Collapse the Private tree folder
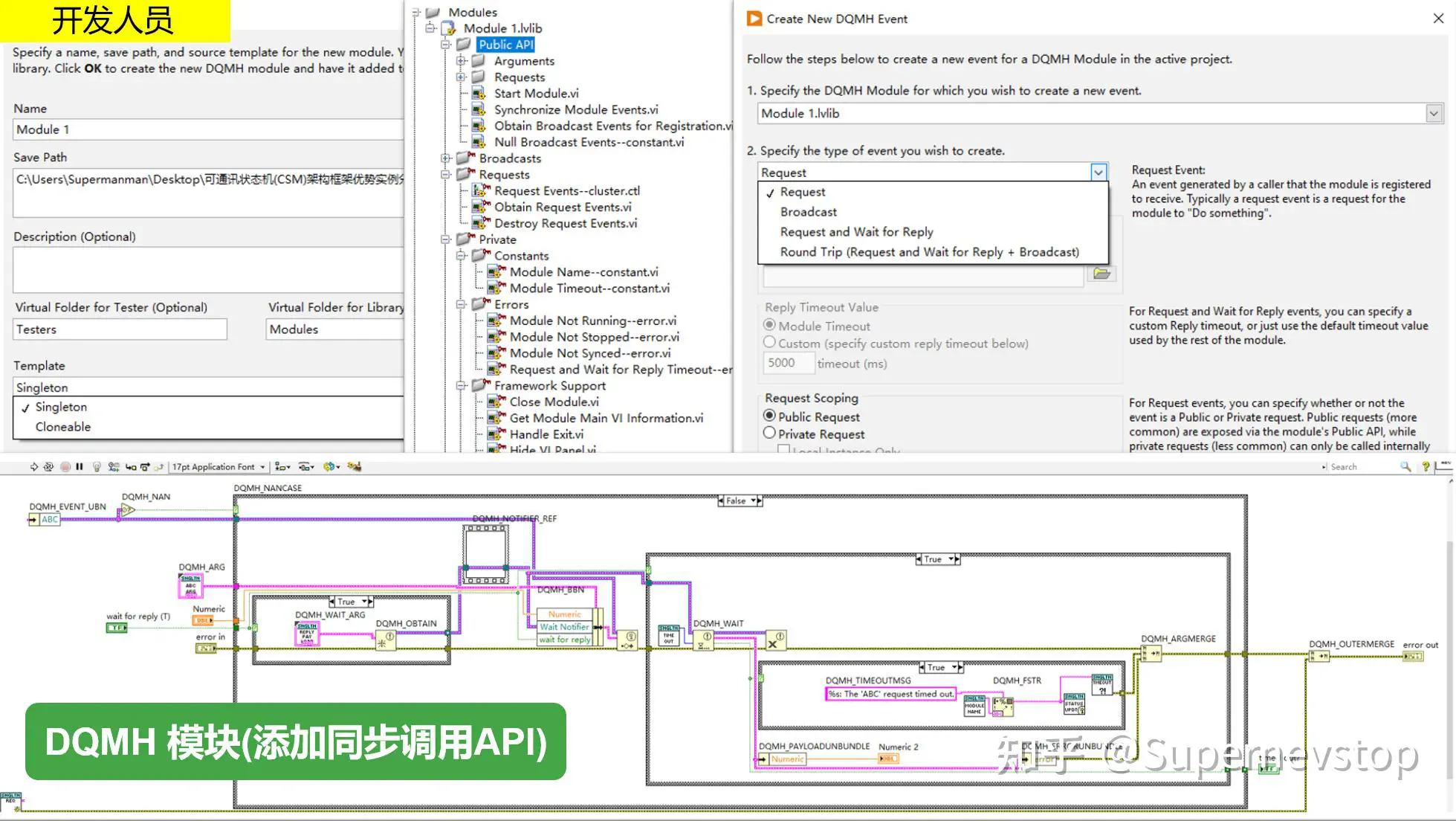This screenshot has height=821, width=1456. coord(446,239)
